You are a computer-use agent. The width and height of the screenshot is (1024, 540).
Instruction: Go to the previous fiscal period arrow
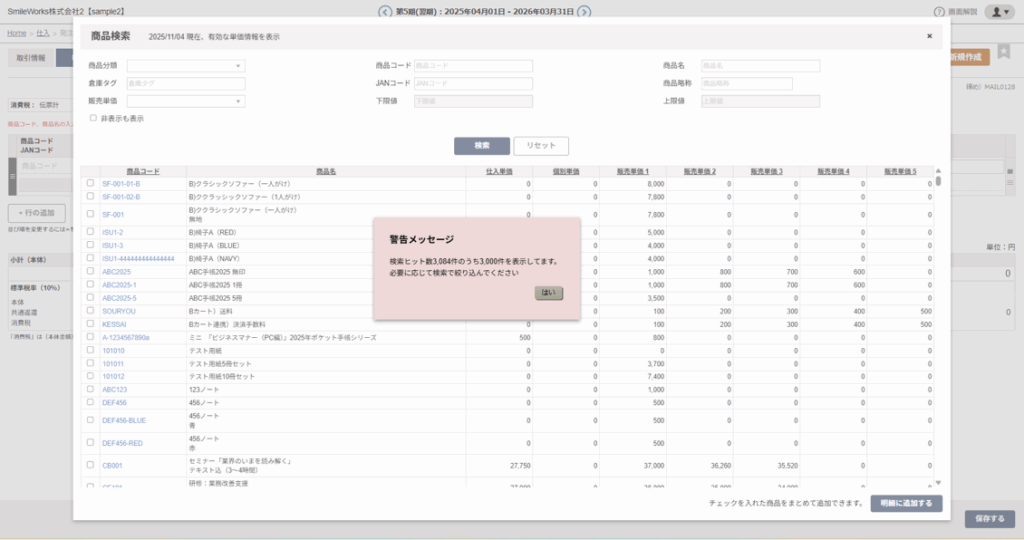(385, 12)
